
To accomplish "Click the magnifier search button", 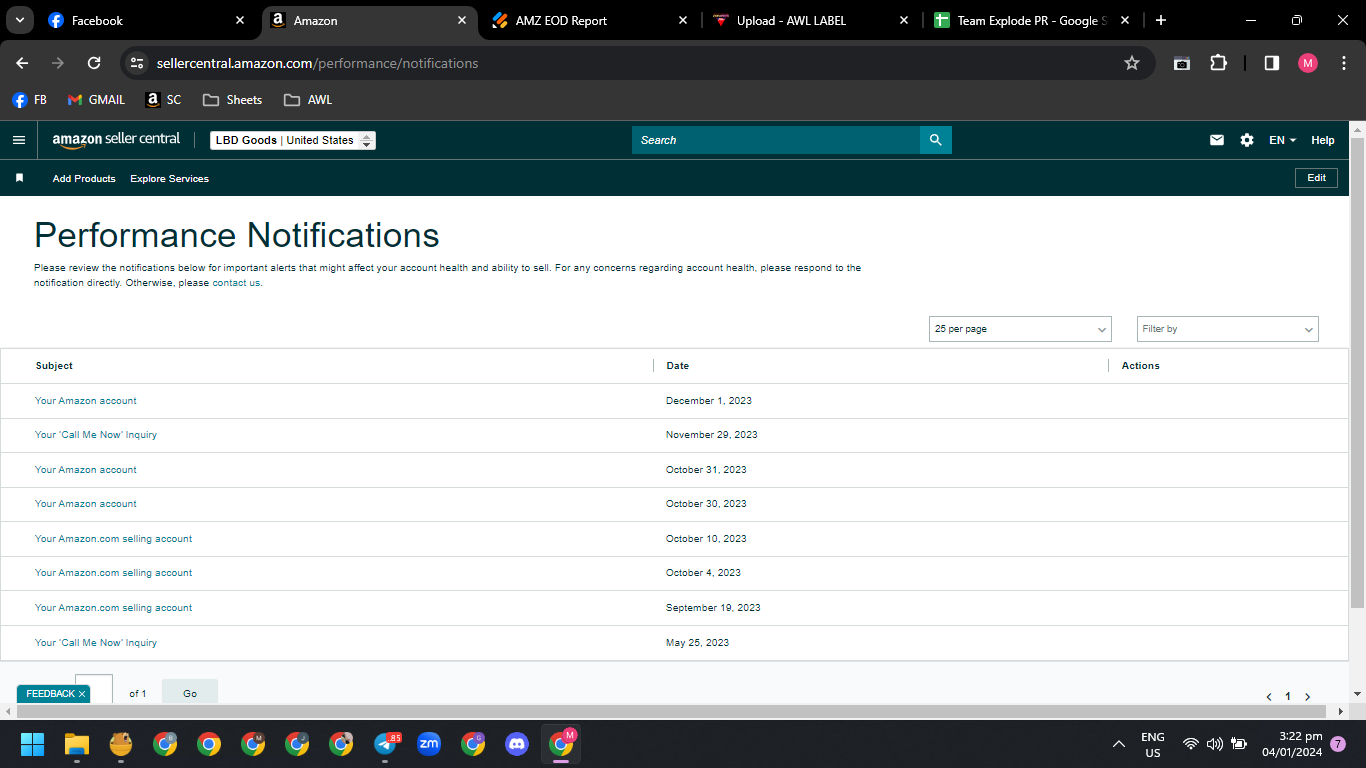I will (x=936, y=140).
